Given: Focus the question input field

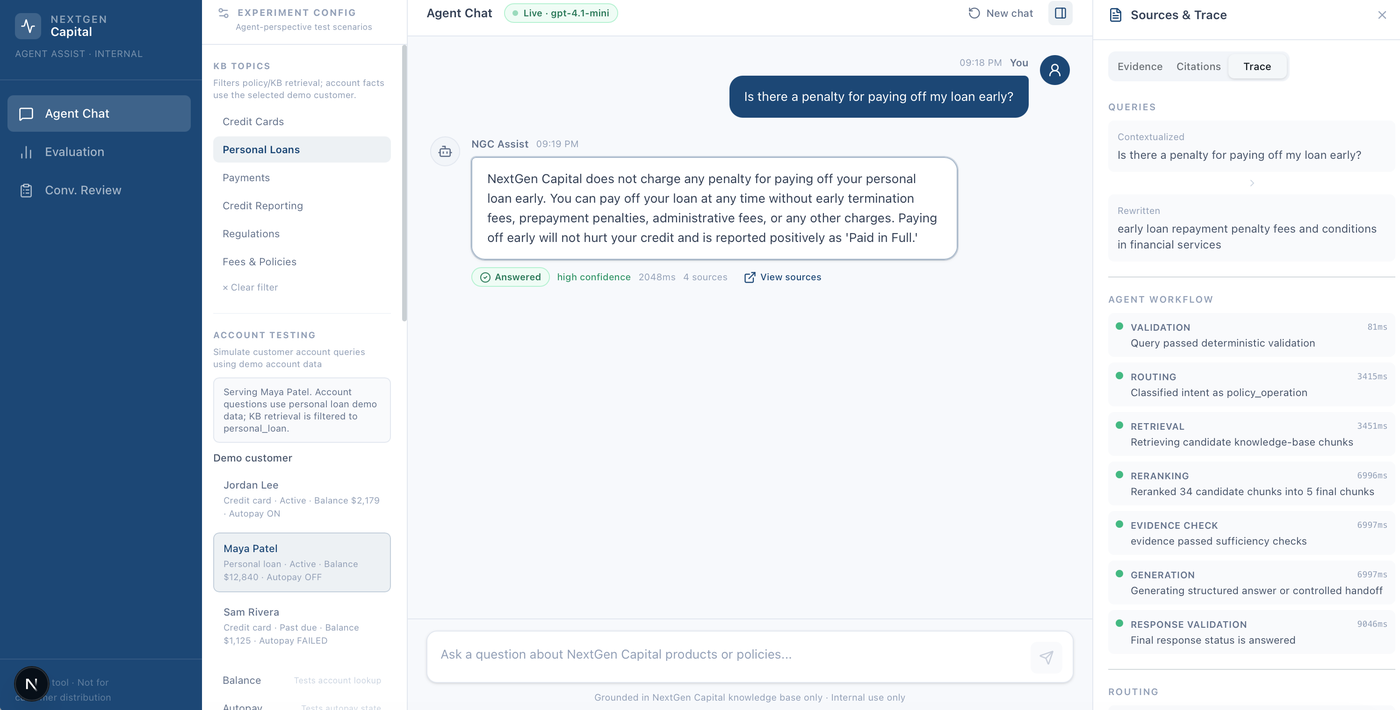Looking at the screenshot, I should pyautogui.click(x=730, y=655).
